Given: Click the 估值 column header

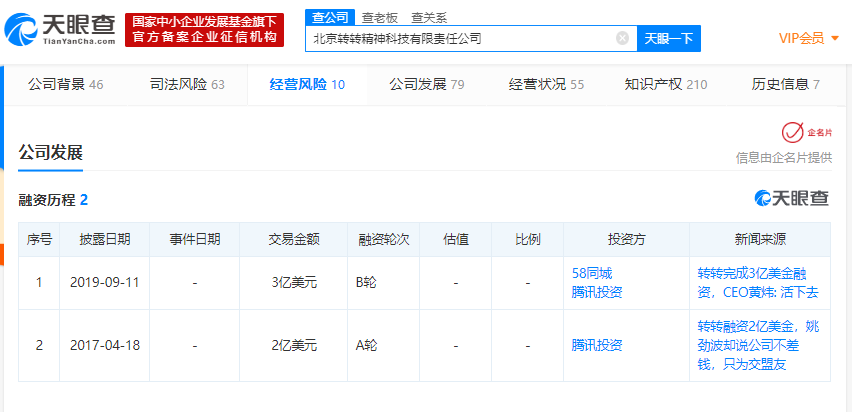Looking at the screenshot, I should click(x=455, y=239).
